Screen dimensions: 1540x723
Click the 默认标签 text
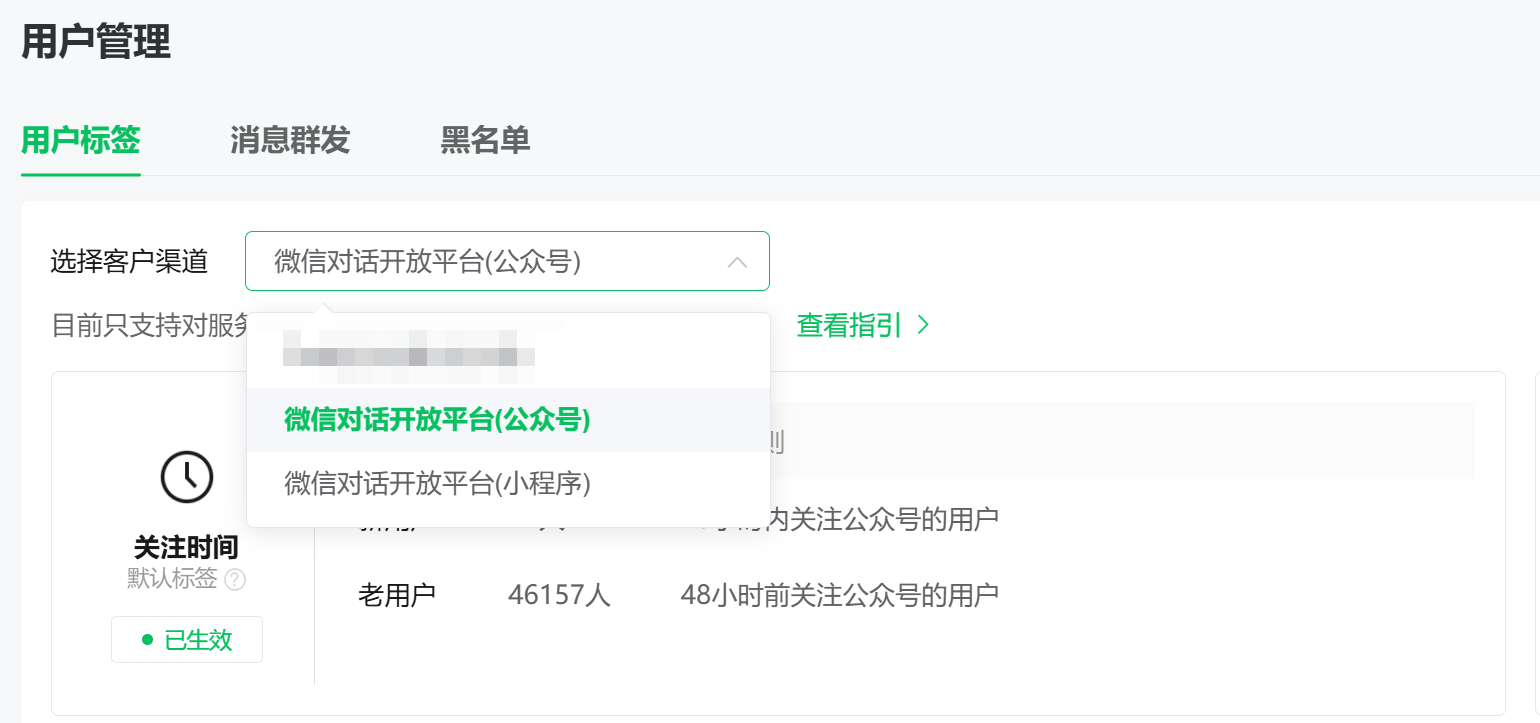(x=172, y=578)
